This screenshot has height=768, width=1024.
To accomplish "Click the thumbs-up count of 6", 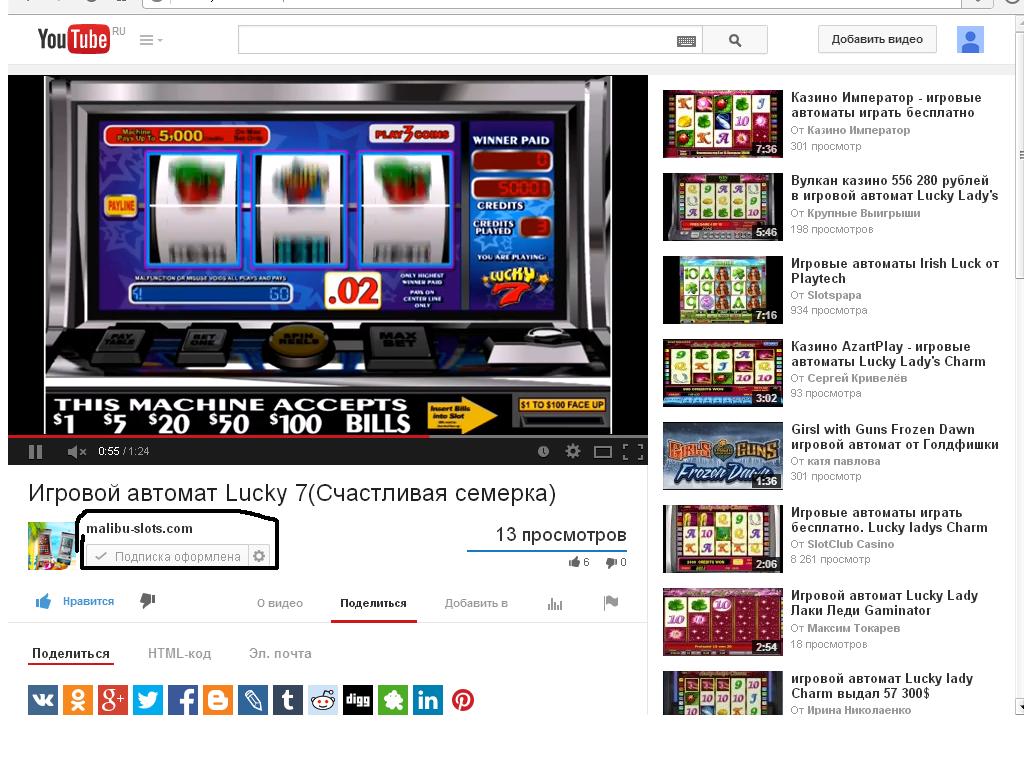I will (579, 562).
